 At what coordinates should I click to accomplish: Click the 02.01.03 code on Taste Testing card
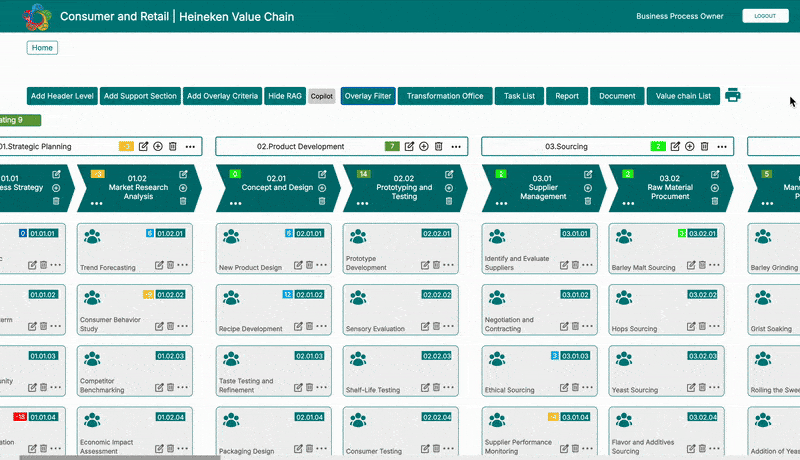pos(309,356)
